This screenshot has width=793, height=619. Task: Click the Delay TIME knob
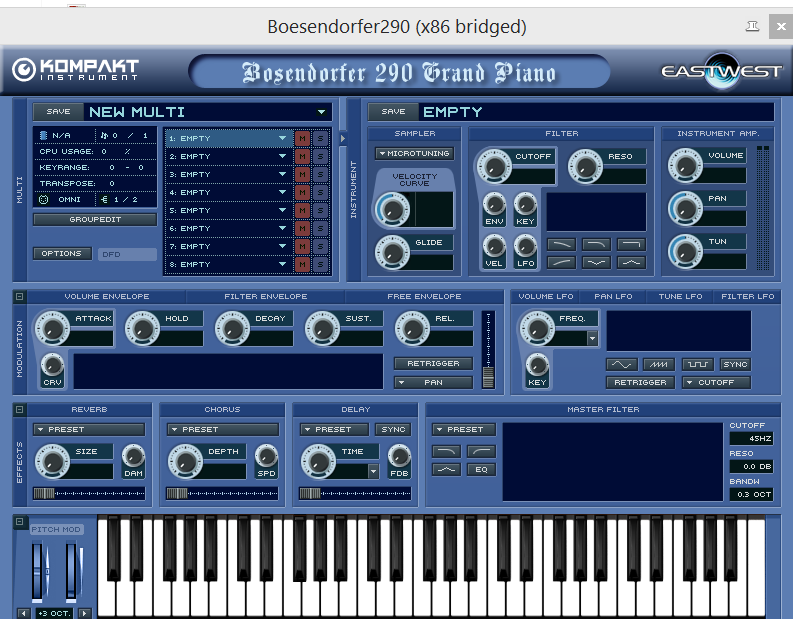tap(318, 461)
